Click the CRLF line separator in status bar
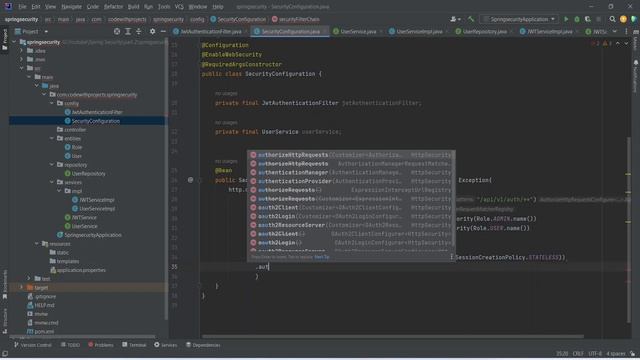Image resolution: width=640 pixels, height=360 pixels. (578, 353)
